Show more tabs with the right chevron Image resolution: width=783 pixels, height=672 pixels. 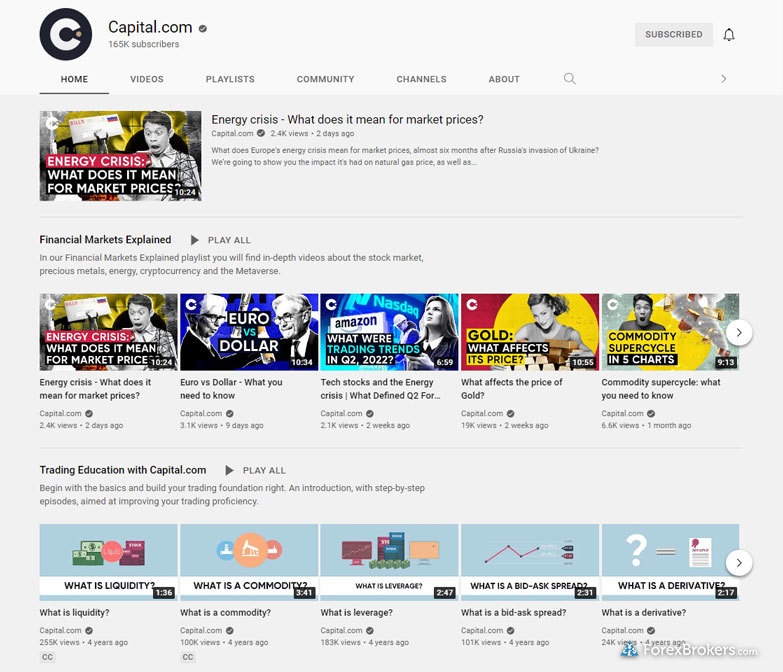pos(724,79)
